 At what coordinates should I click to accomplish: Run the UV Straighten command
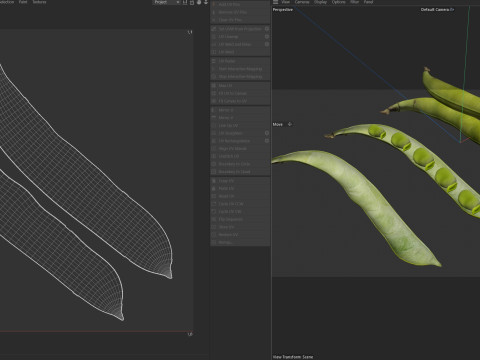tap(237, 133)
